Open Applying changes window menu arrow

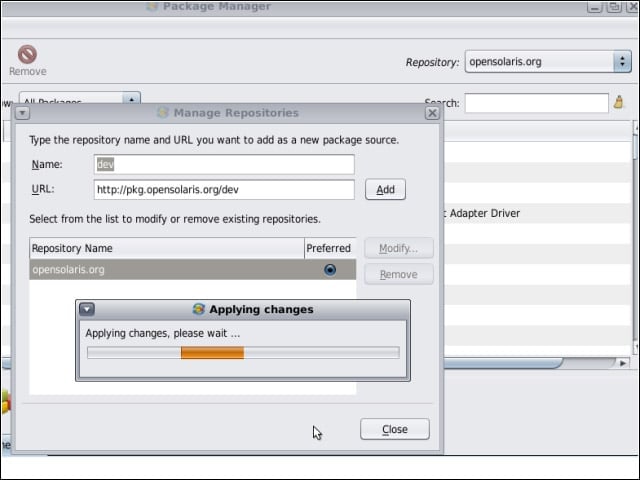pos(87,309)
